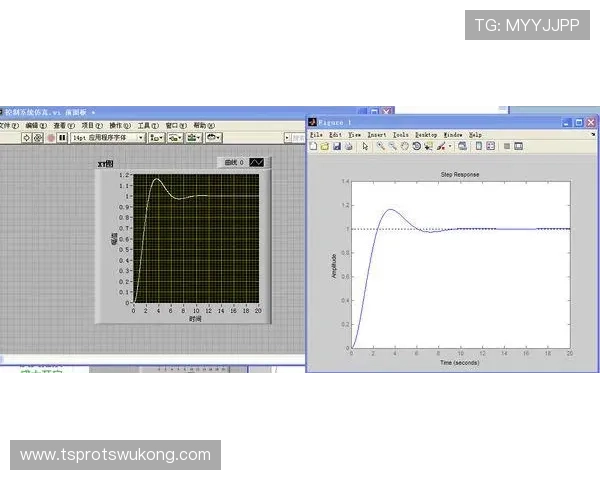Pause the VI with the Pause button
Screen dimensions: 600x480
click(62, 138)
